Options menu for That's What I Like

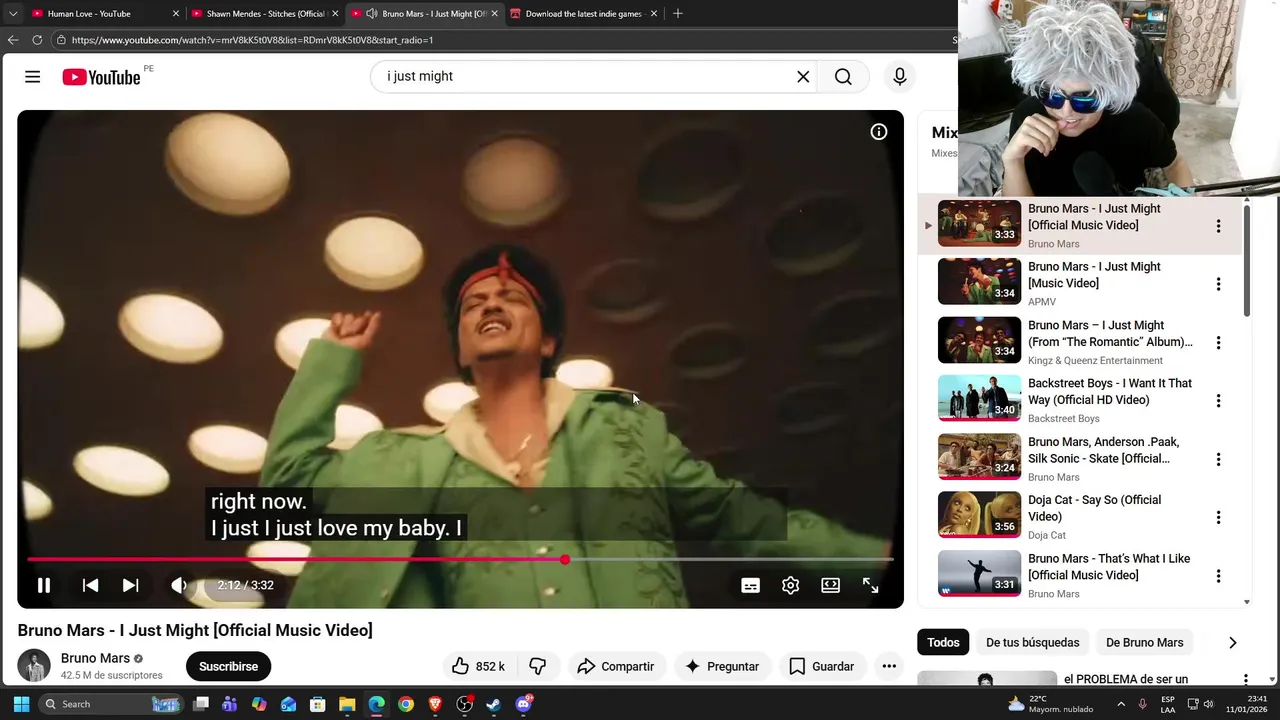1218,576
